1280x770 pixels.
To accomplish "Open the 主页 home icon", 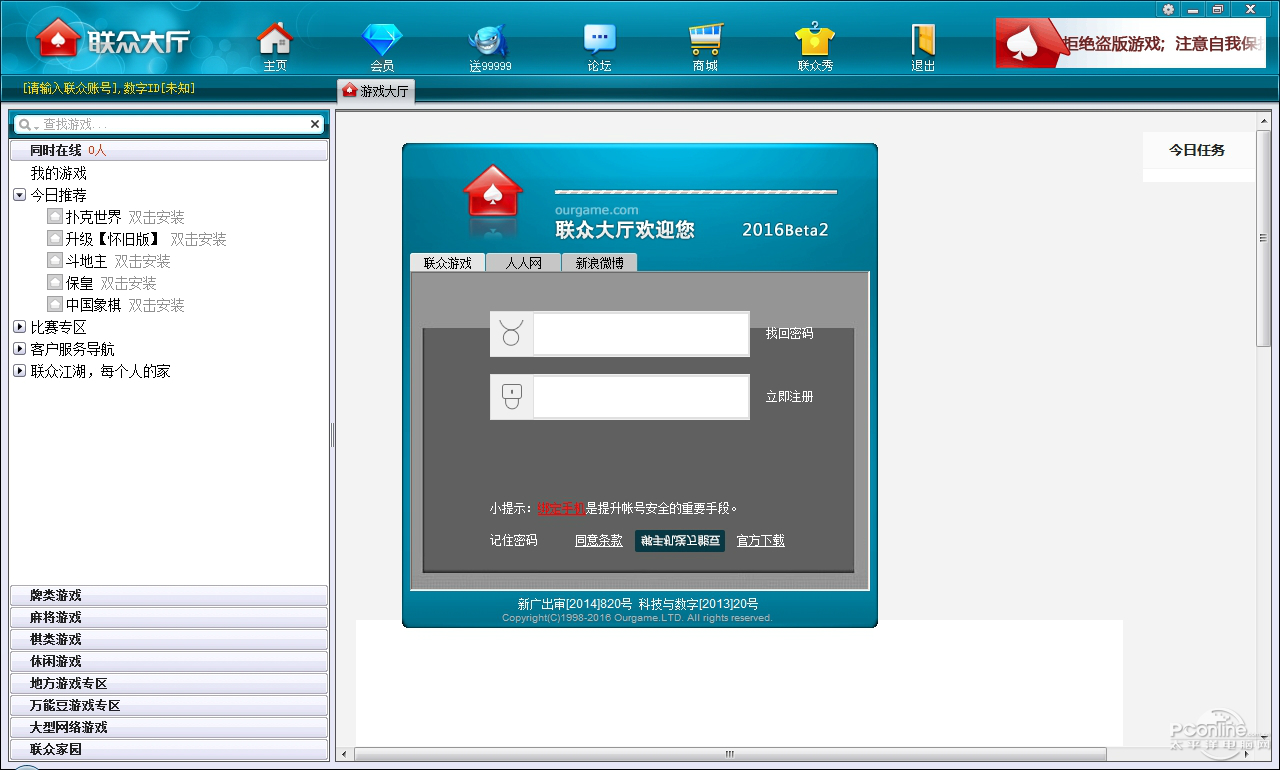I will [x=275, y=42].
